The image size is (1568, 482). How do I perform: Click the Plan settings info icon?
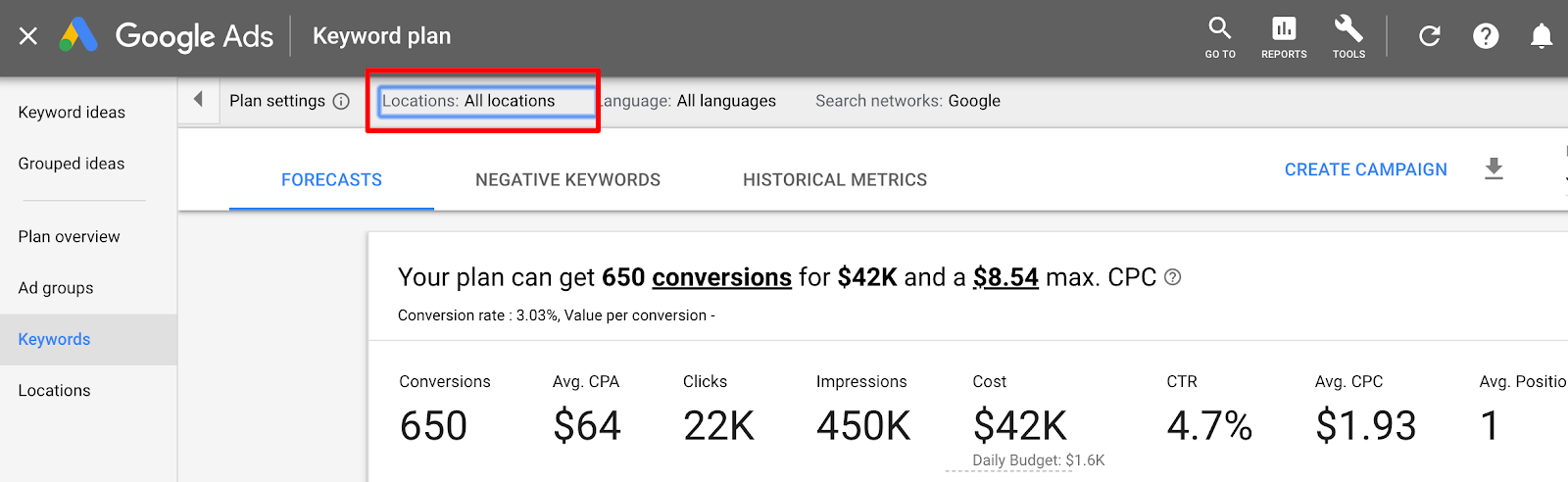(341, 101)
